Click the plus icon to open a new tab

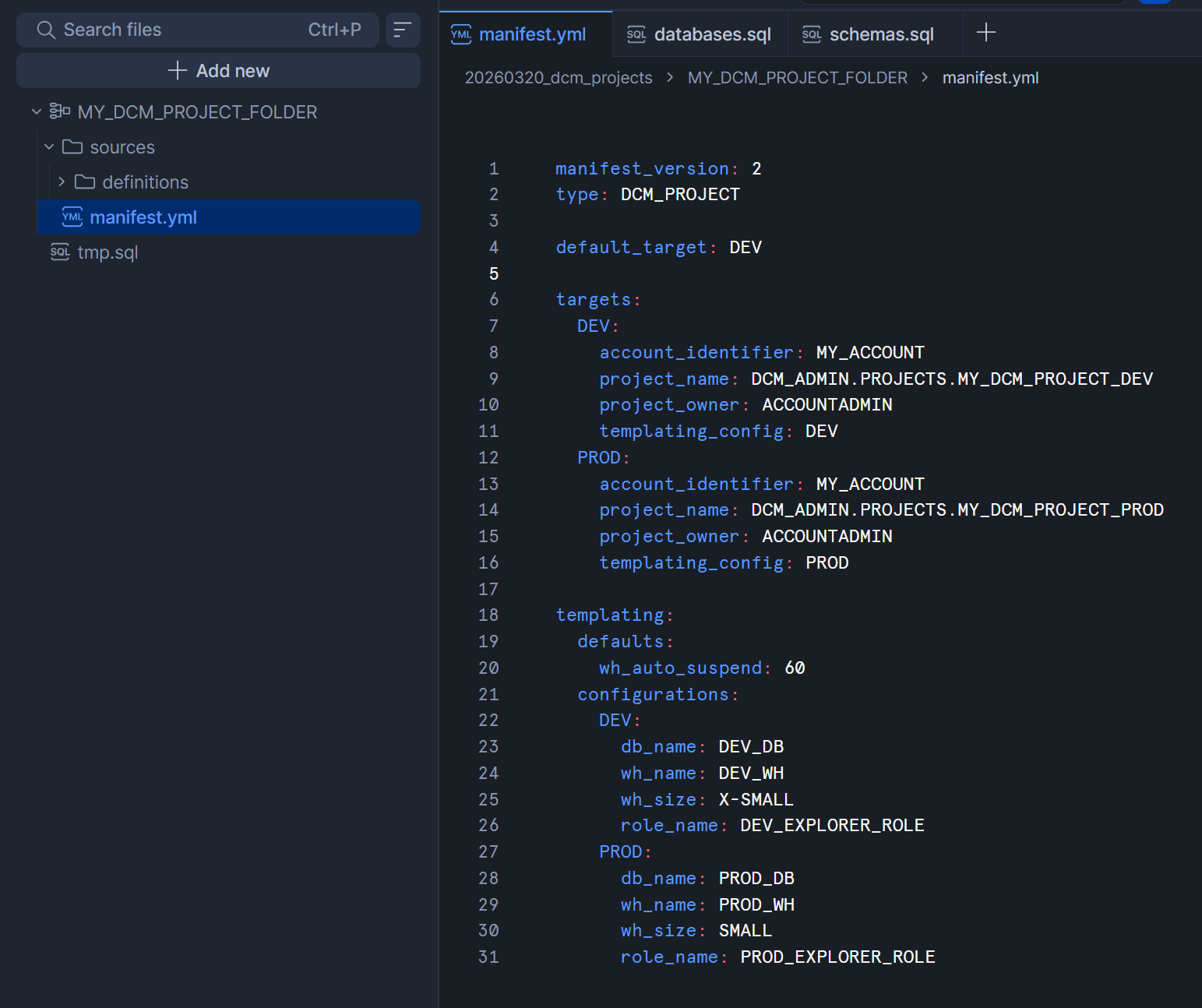click(985, 33)
